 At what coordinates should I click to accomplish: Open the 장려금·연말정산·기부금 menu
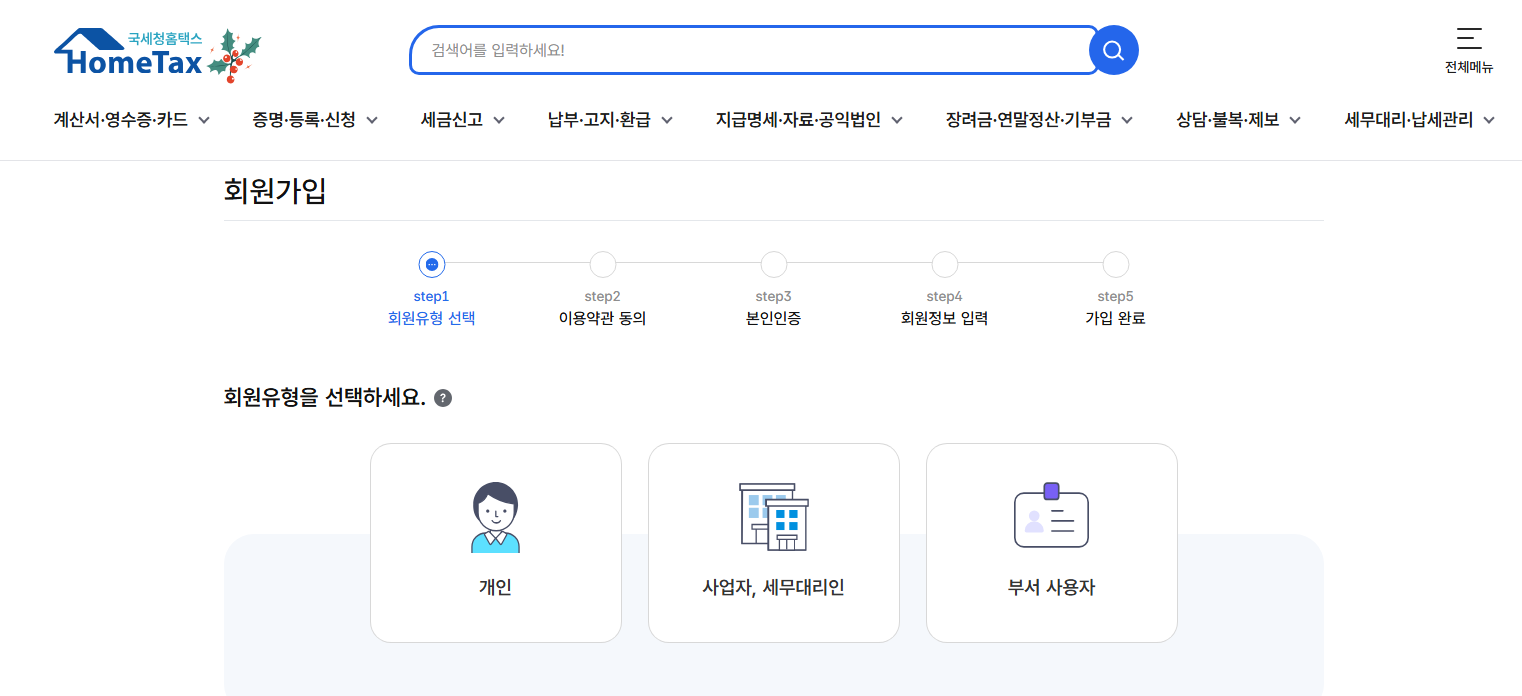1028,120
